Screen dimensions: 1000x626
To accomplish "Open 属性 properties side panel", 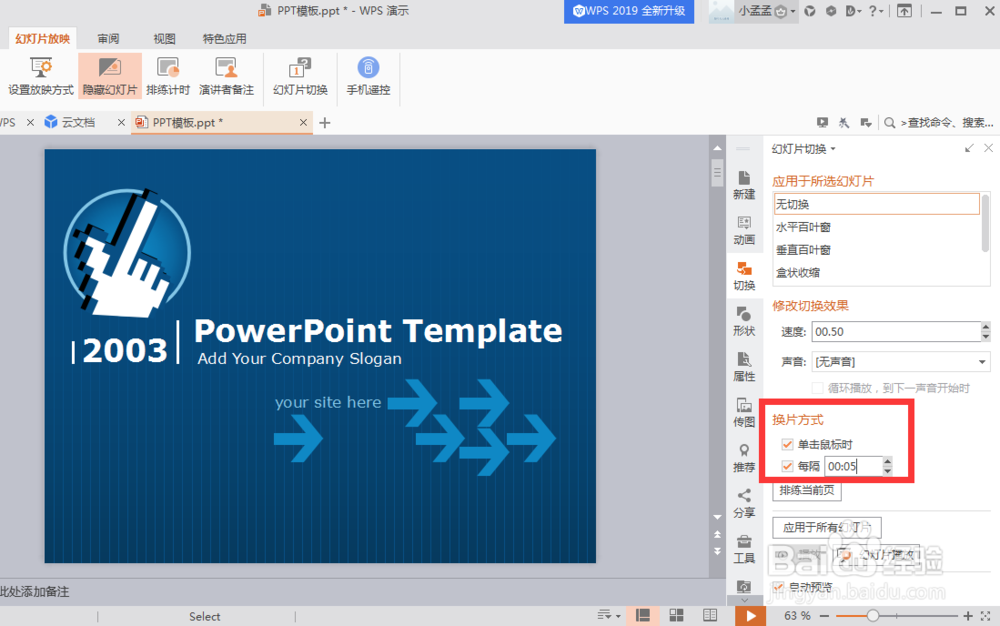I will point(744,367).
